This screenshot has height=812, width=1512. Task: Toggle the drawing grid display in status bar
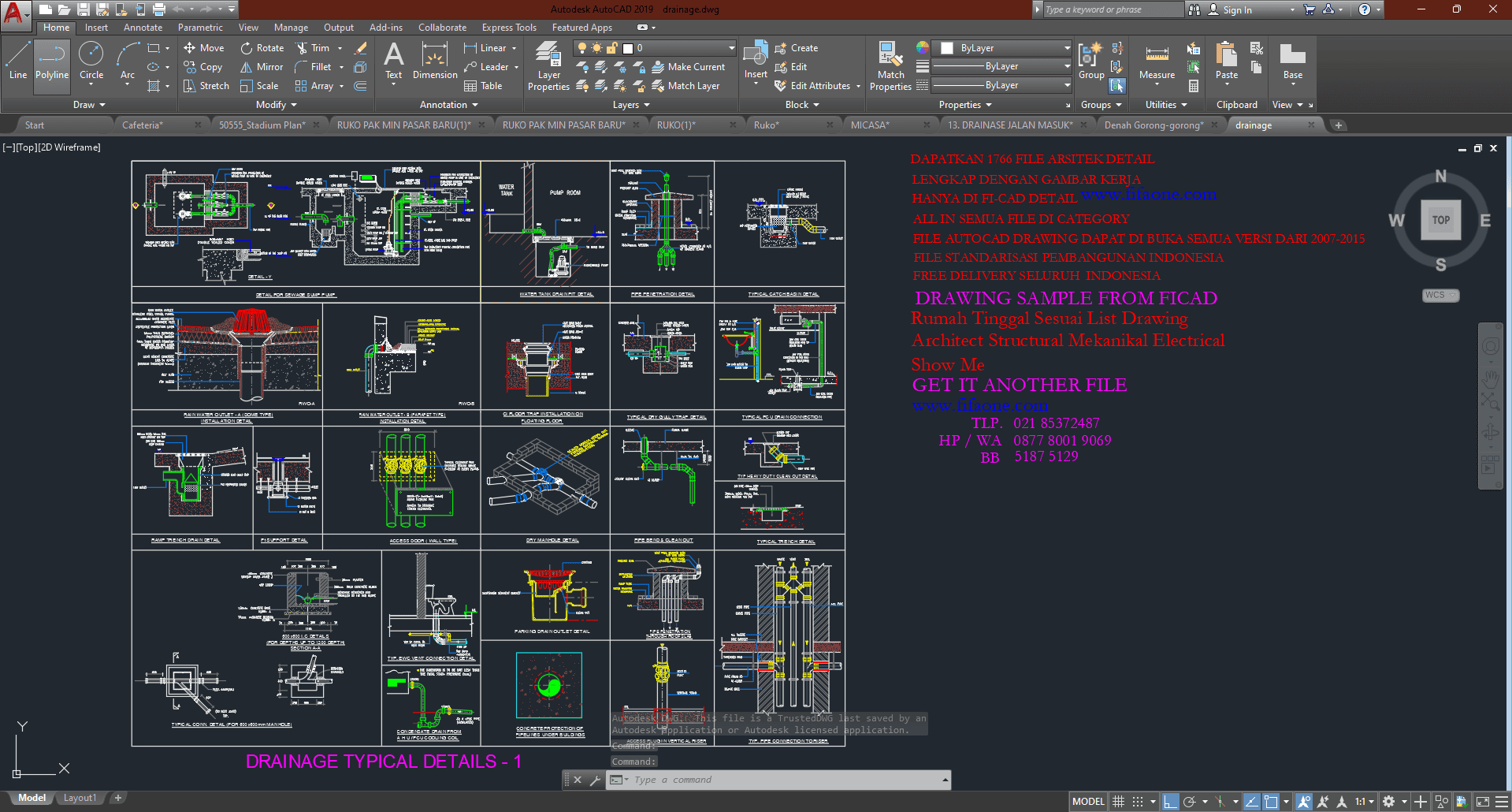click(x=1118, y=802)
